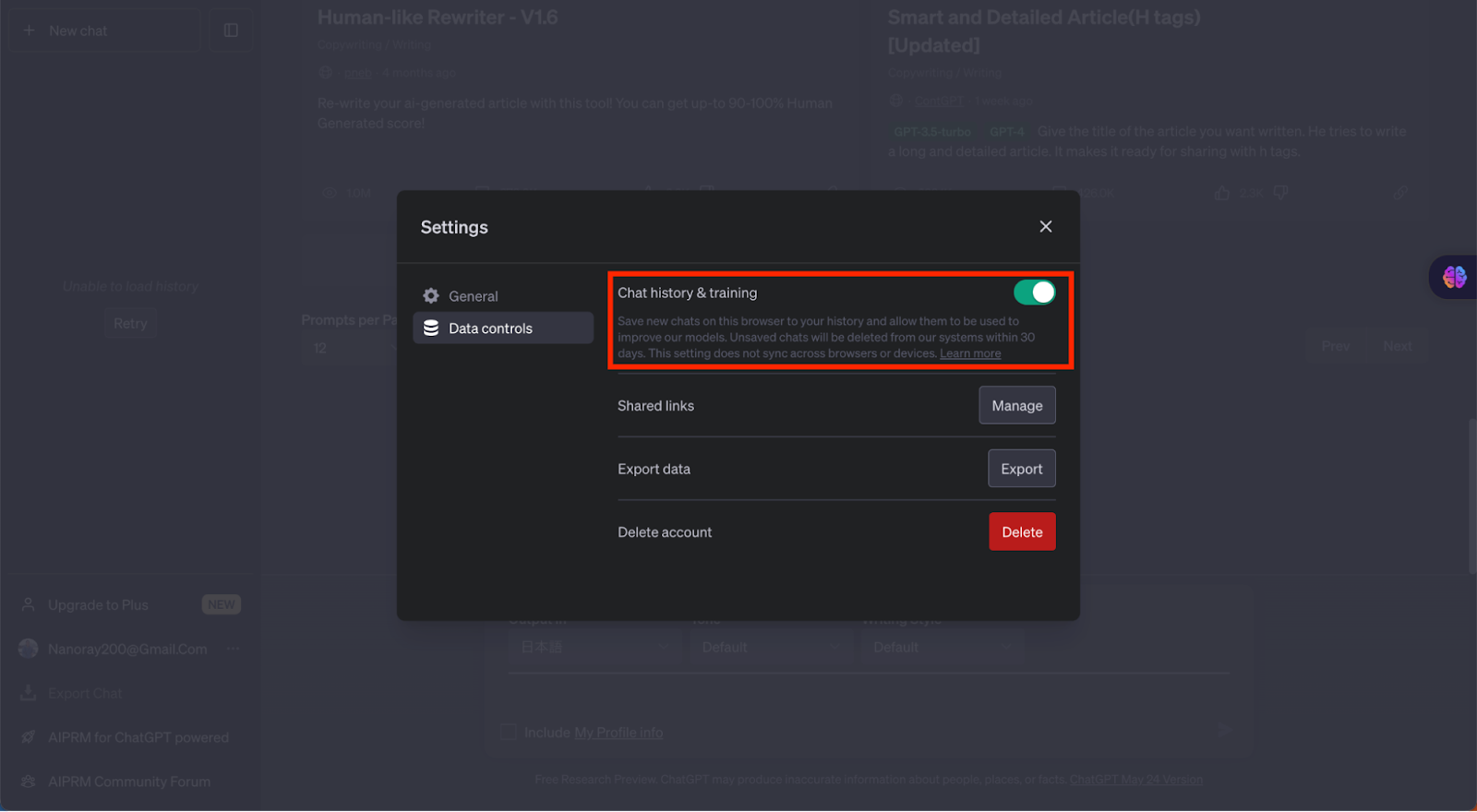Click the account avatar thumbnail
Screen dimensions: 1477x812
(29, 649)
